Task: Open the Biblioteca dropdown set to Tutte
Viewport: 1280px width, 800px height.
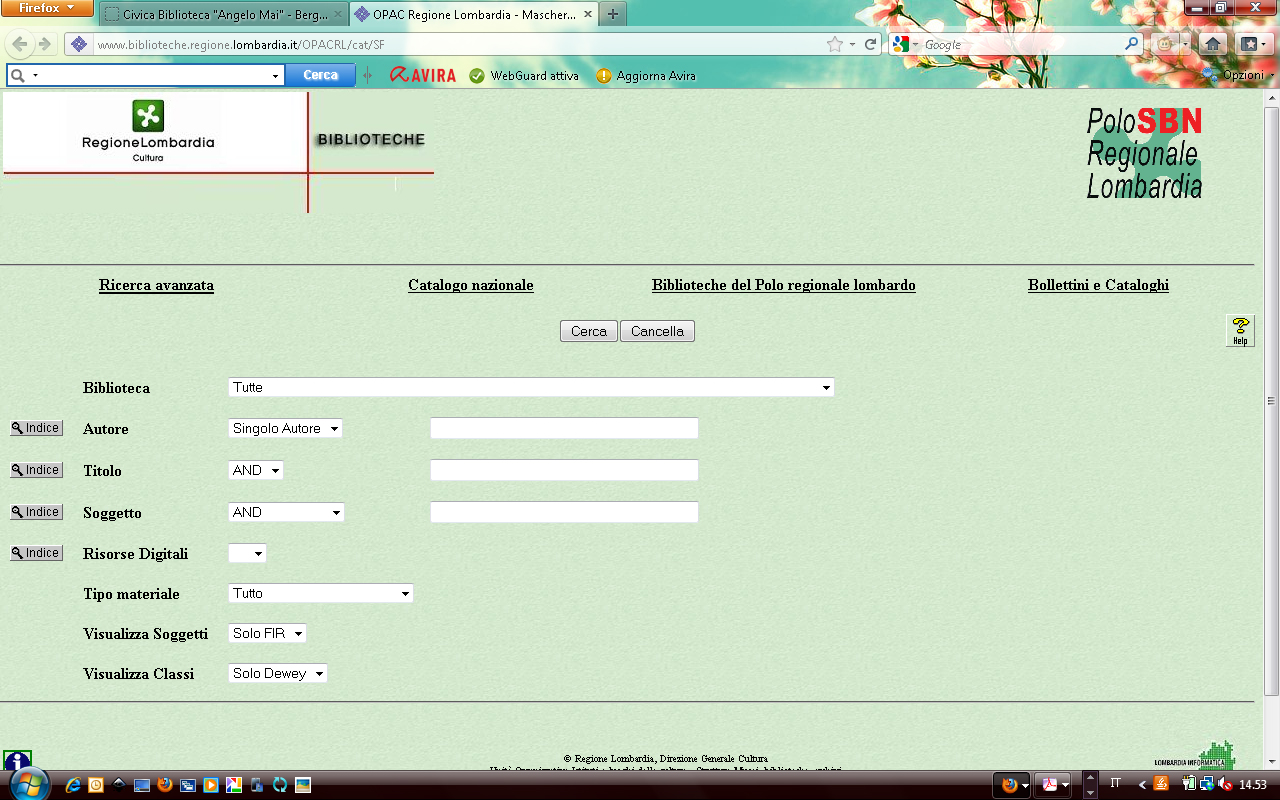Action: [531, 387]
